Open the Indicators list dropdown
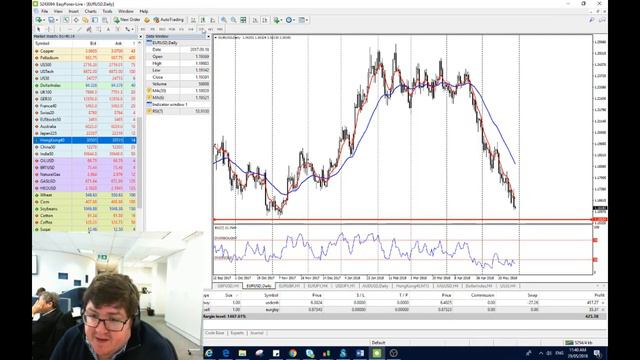This screenshot has width=640, height=360. (278, 20)
